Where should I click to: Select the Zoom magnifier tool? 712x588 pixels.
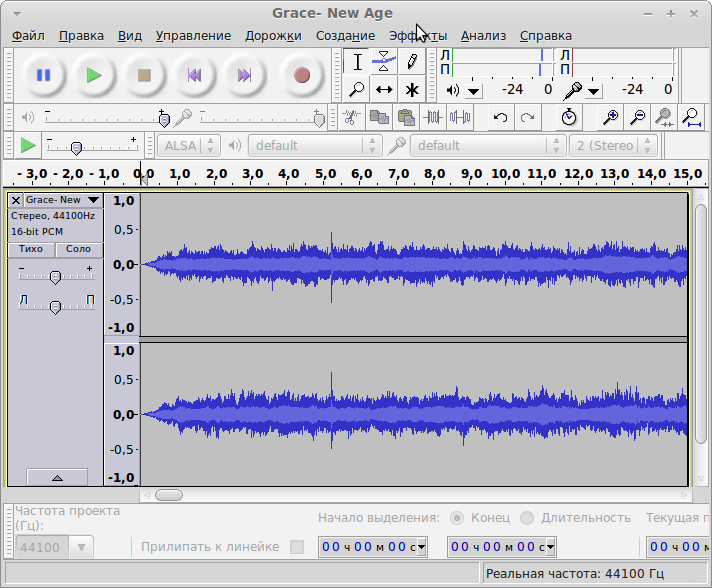tap(357, 89)
